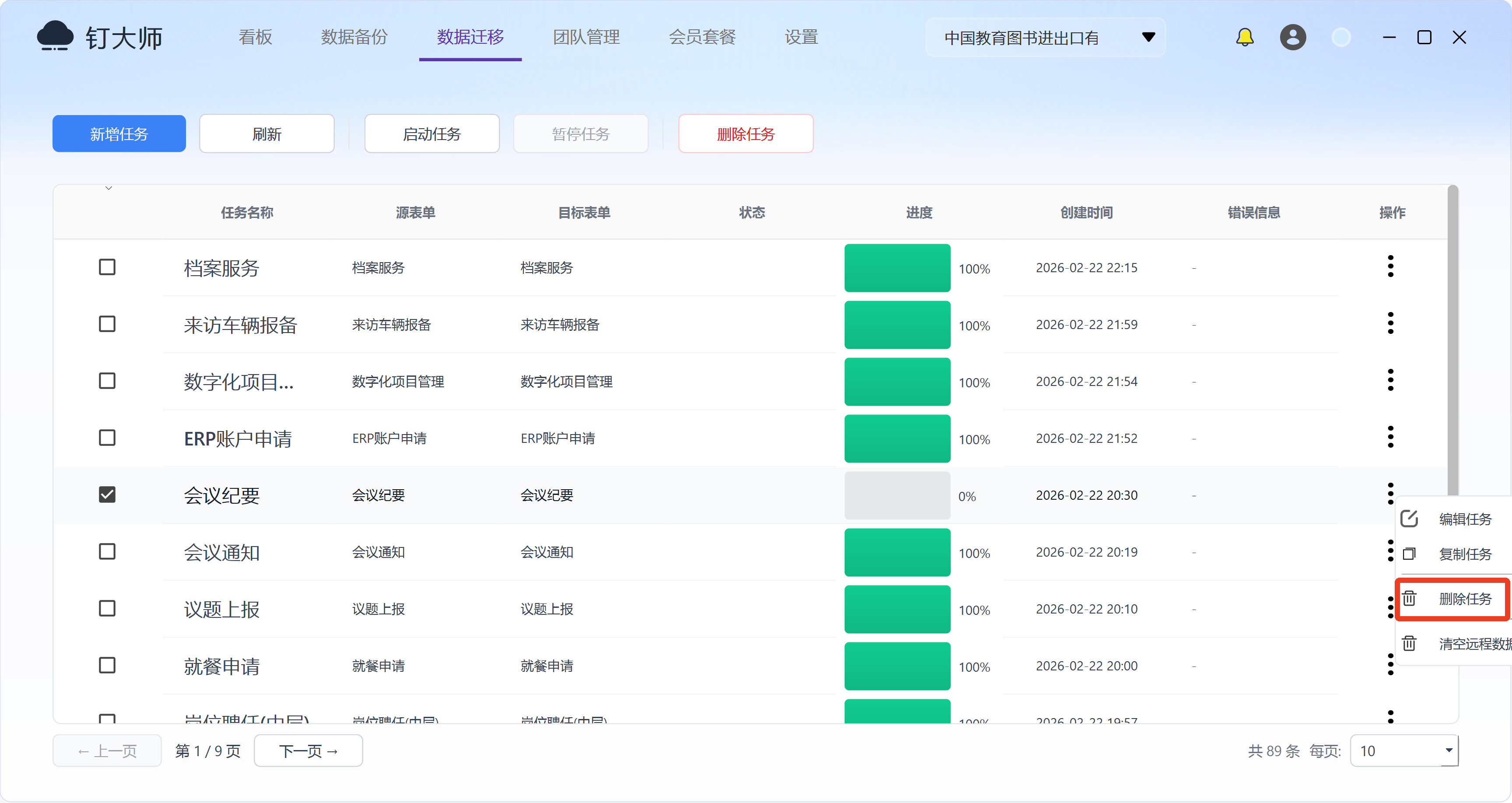The width and height of the screenshot is (1512, 803).
Task: Tick the checkbox for ERP账户申请
Action: pyautogui.click(x=107, y=438)
